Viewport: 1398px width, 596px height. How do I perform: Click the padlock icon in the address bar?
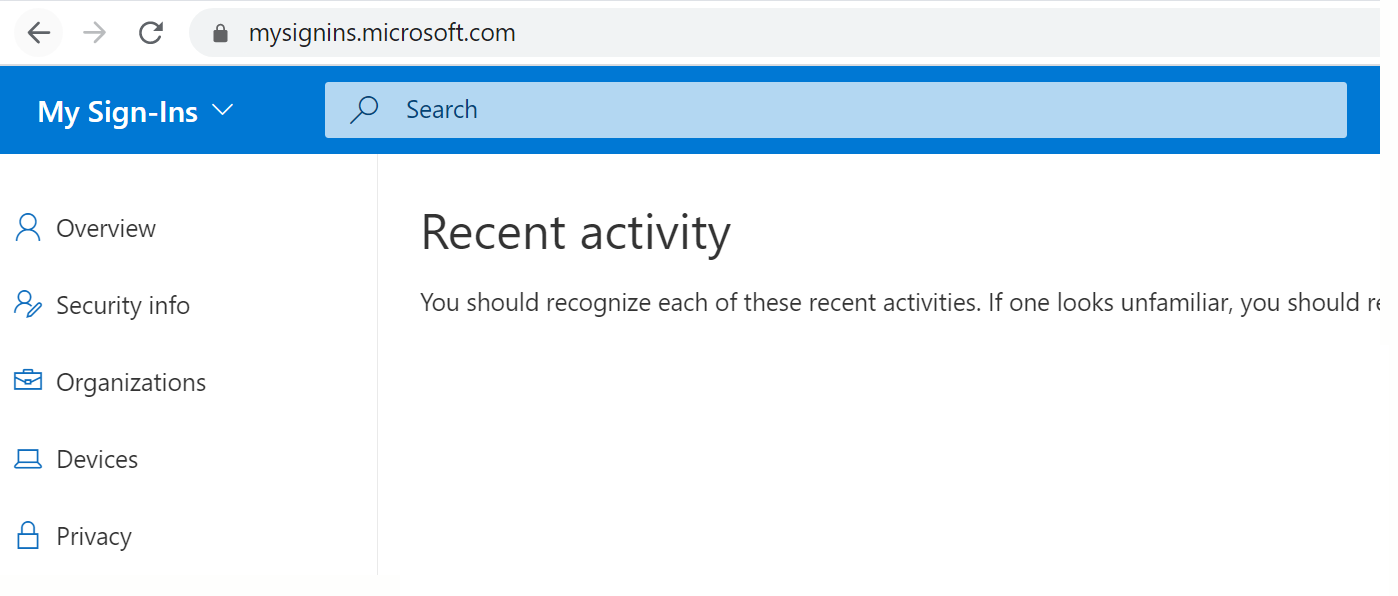[x=218, y=32]
